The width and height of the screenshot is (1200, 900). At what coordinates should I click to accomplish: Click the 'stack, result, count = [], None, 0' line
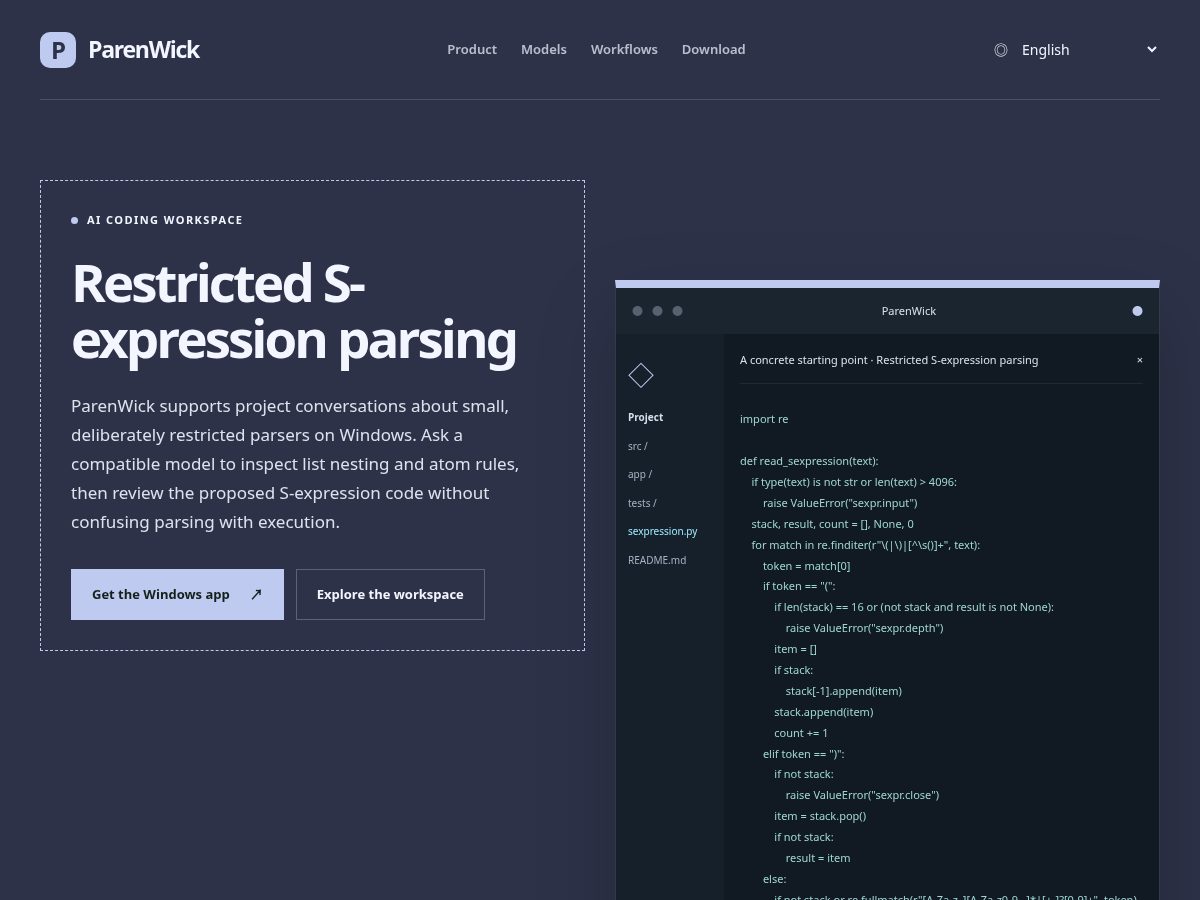[832, 524]
